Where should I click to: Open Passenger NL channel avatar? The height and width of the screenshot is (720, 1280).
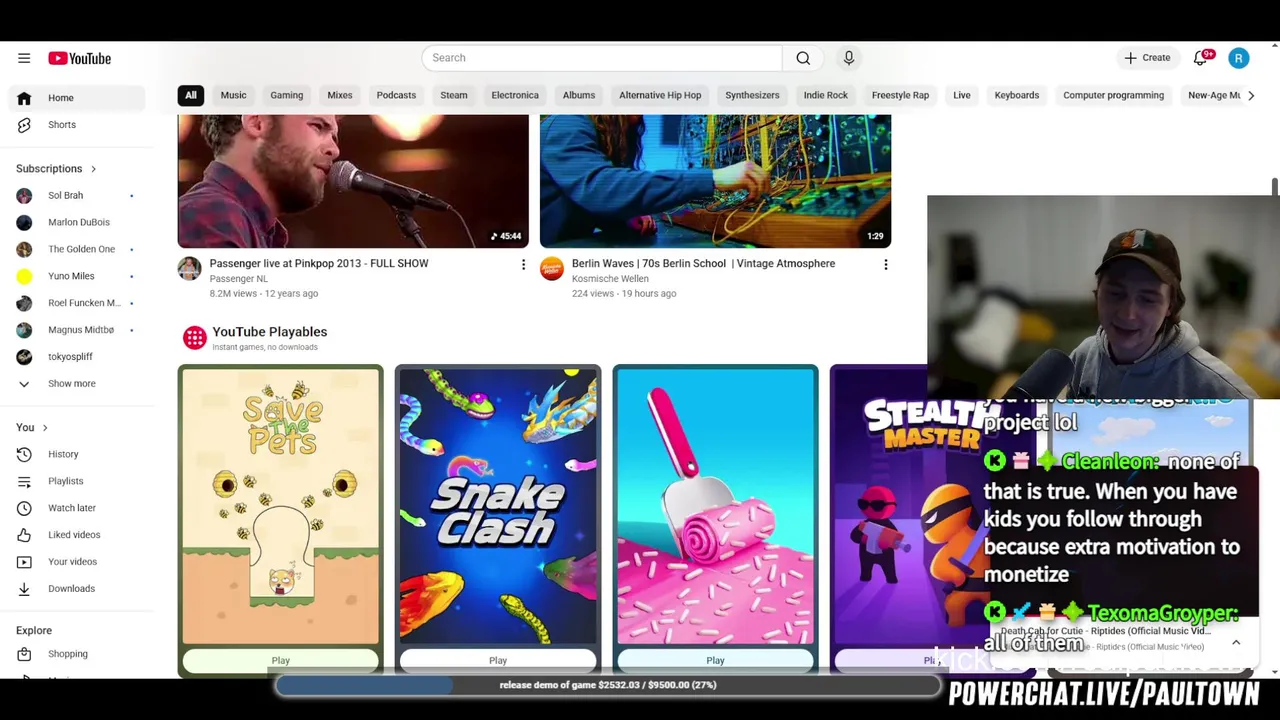click(190, 268)
